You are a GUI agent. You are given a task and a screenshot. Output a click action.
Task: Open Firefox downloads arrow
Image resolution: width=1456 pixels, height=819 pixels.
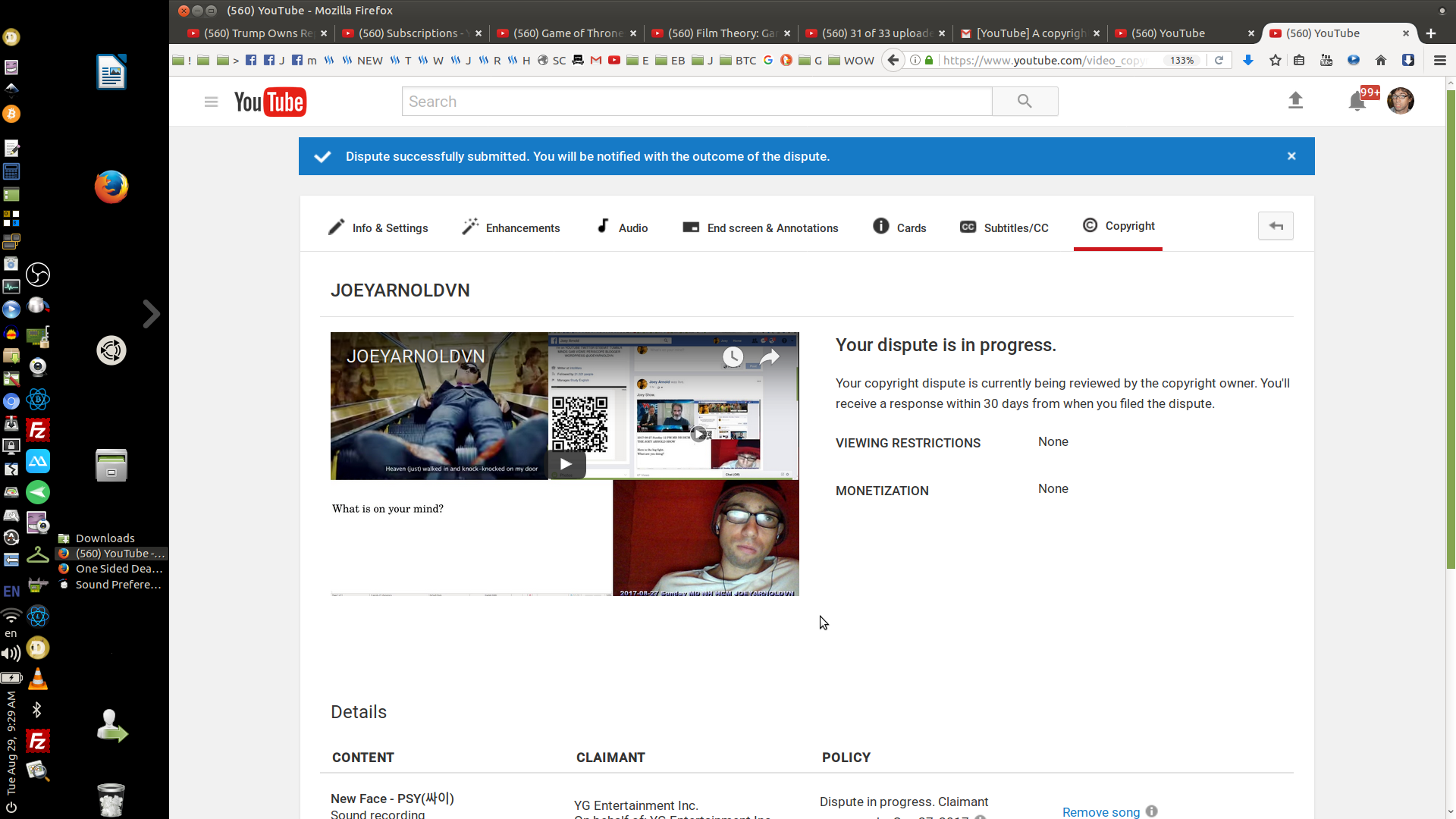point(1247,60)
